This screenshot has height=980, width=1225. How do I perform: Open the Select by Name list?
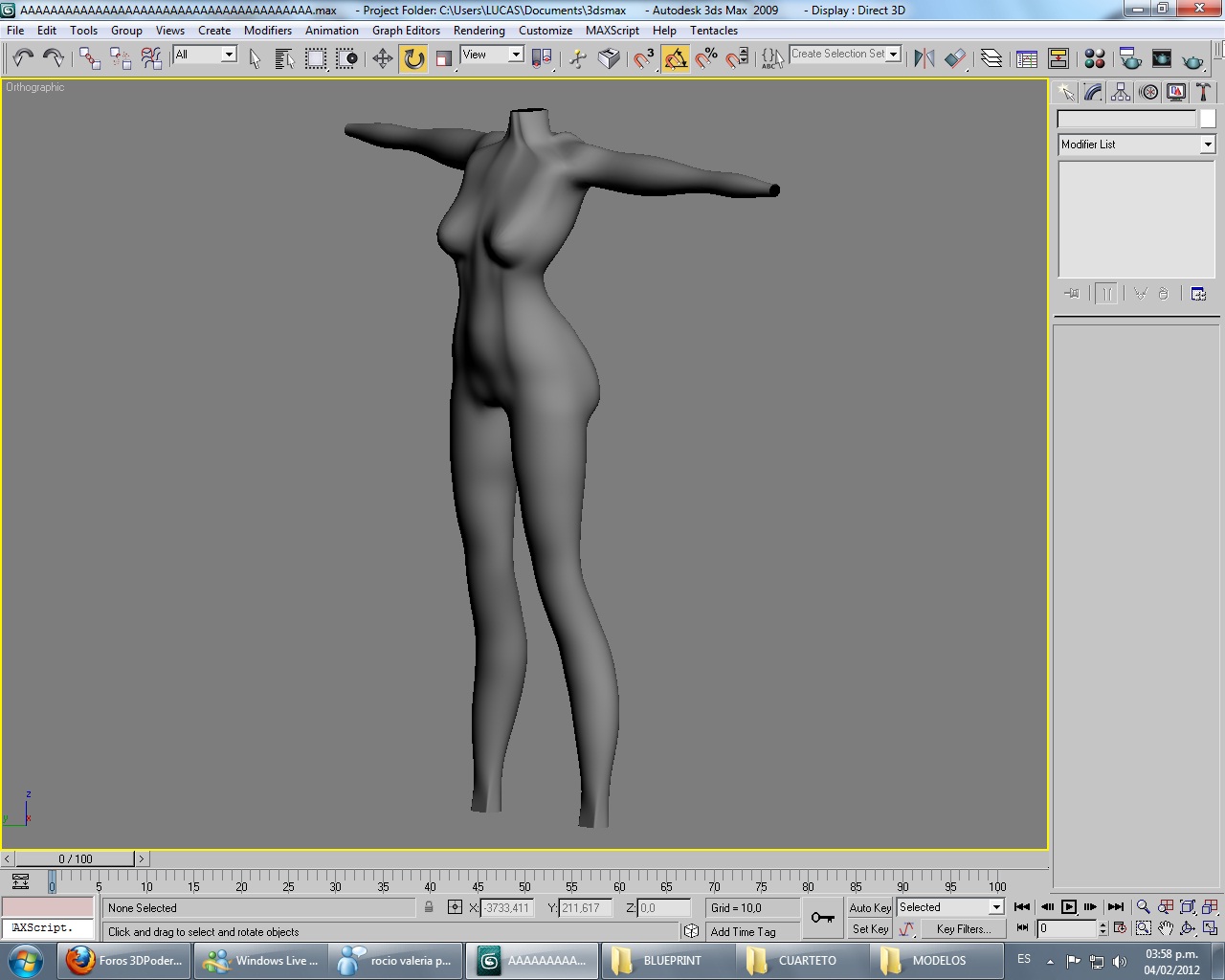pos(284,59)
